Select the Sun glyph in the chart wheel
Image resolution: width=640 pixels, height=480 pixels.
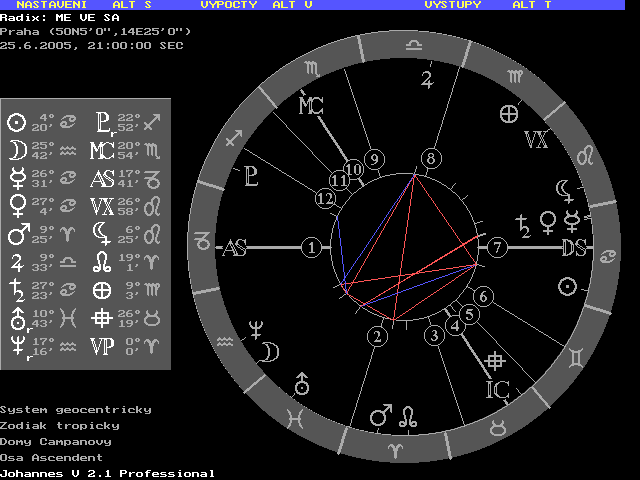coord(568,287)
